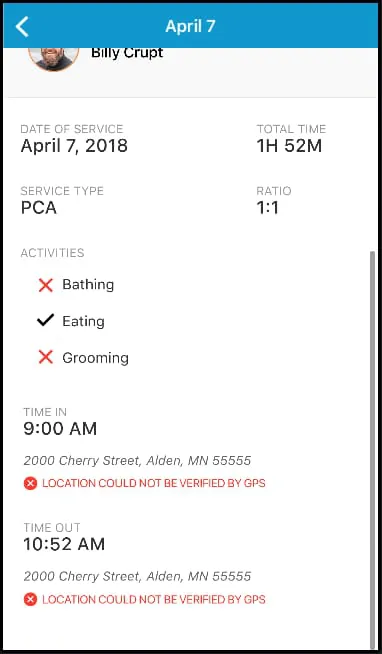Viewport: 382px width, 654px height.
Task: Tap the PCA service type value
Action: 38,208
